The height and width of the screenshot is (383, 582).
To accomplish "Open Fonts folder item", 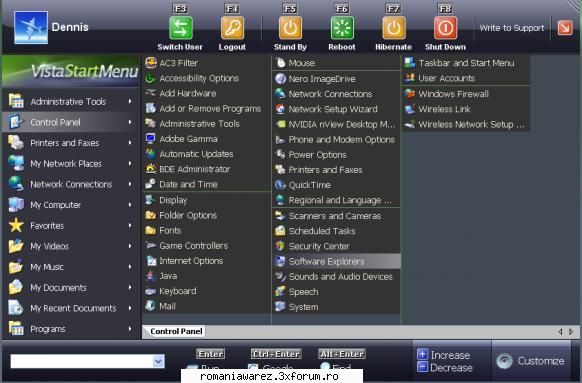I will [206, 230].
